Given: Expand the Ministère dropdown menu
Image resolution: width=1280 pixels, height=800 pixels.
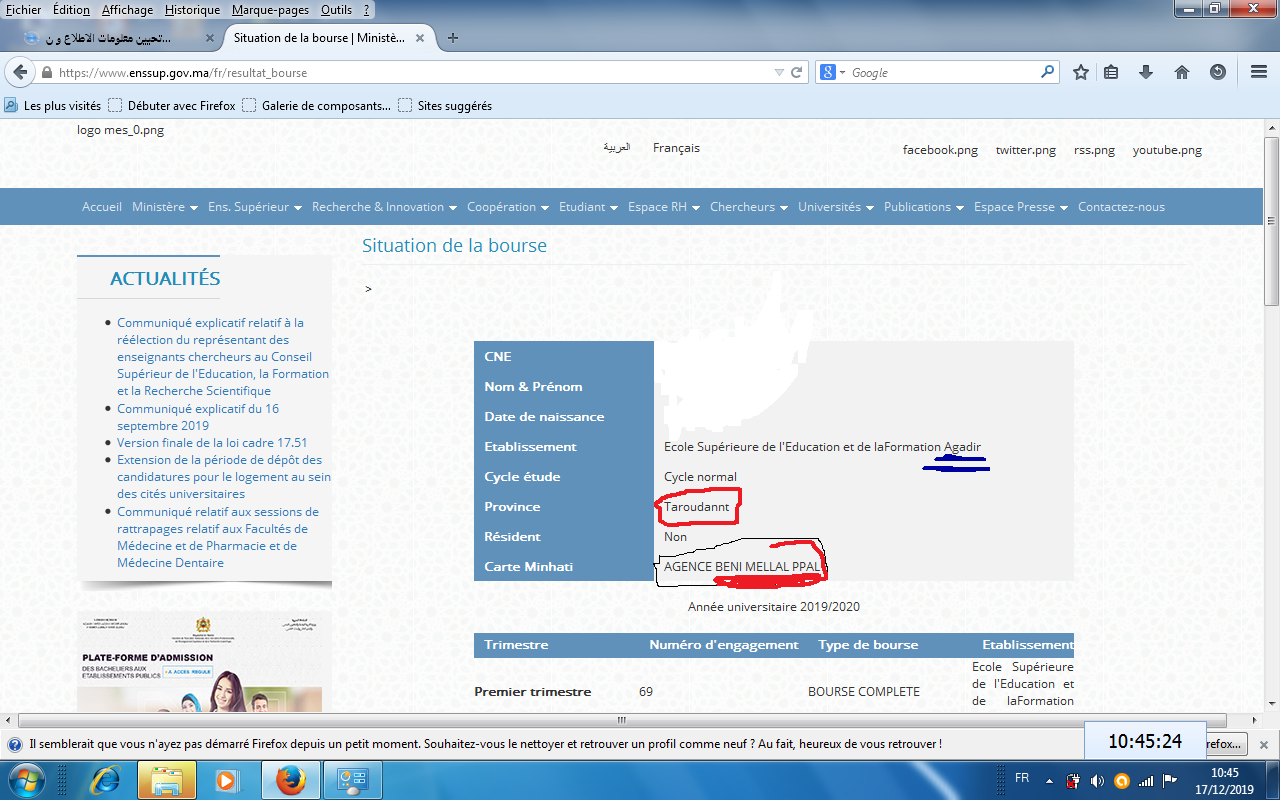Looking at the screenshot, I should pyautogui.click(x=165, y=207).
